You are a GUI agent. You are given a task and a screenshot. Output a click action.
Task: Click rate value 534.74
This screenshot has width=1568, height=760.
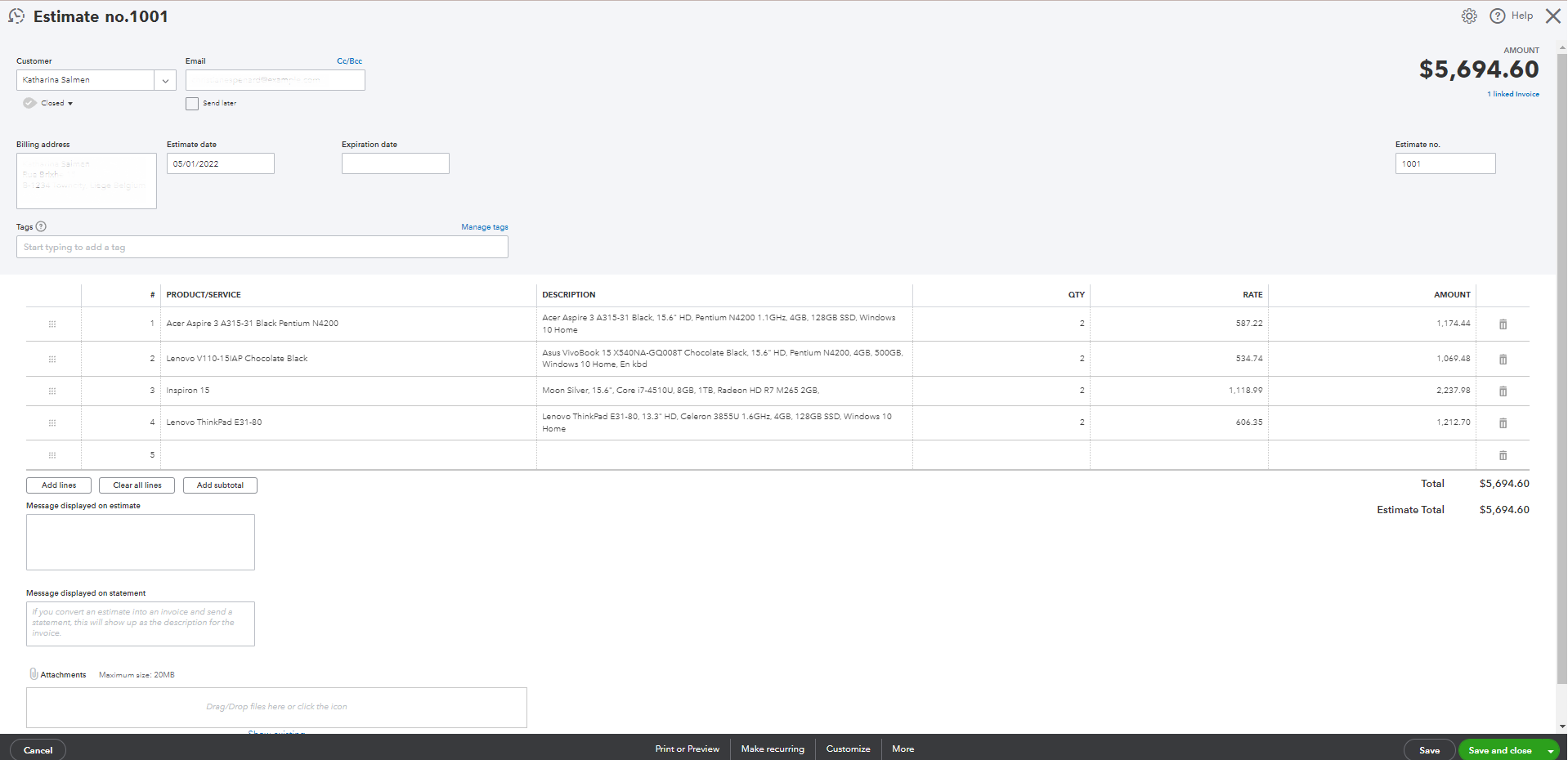(x=1249, y=359)
